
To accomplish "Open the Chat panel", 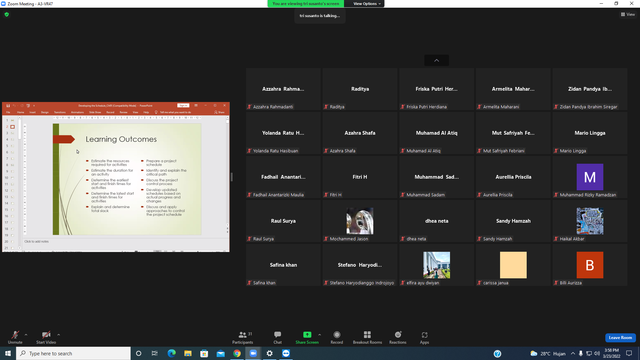I will [x=278, y=337].
